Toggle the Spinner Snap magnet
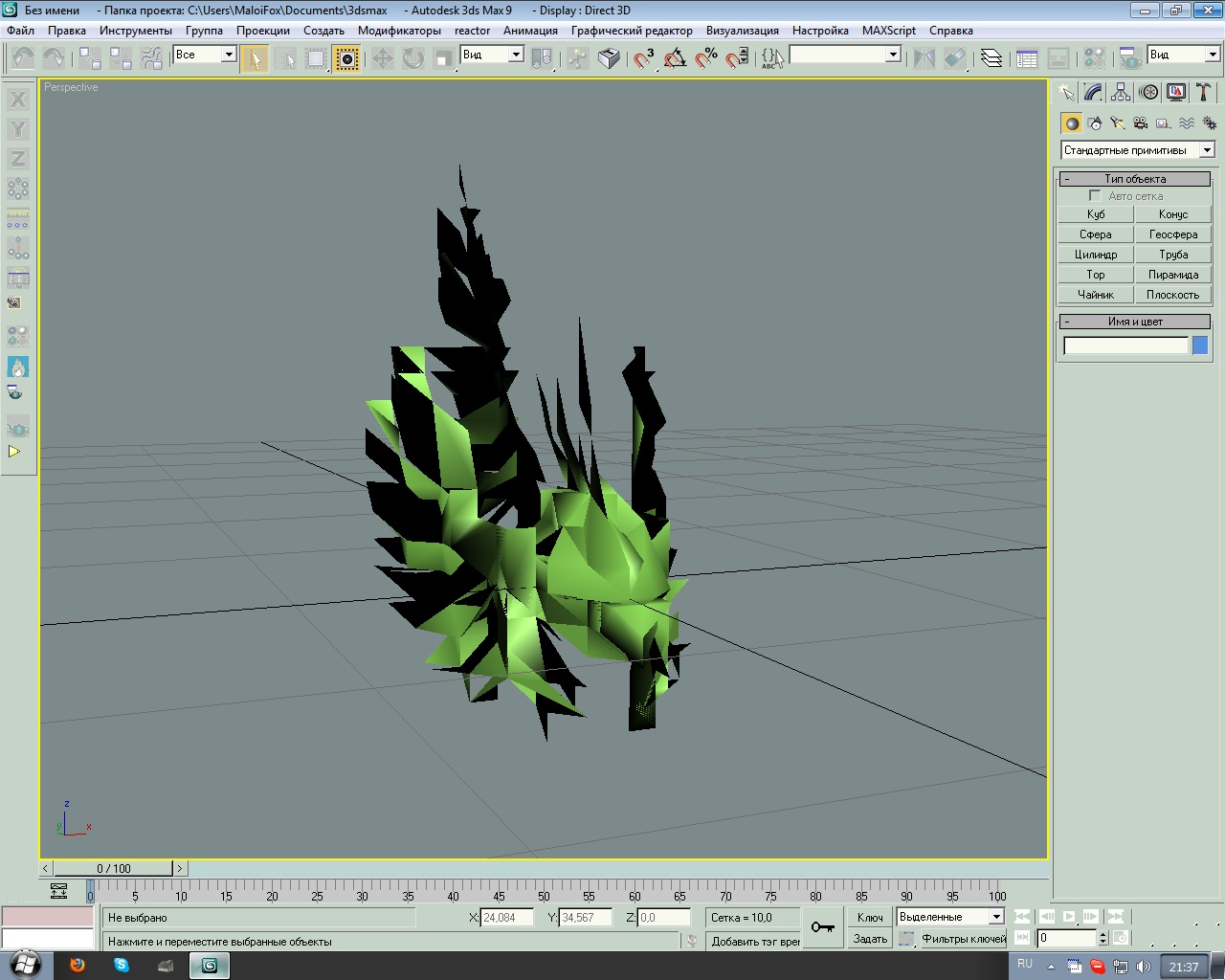This screenshot has width=1225, height=980. [x=737, y=58]
